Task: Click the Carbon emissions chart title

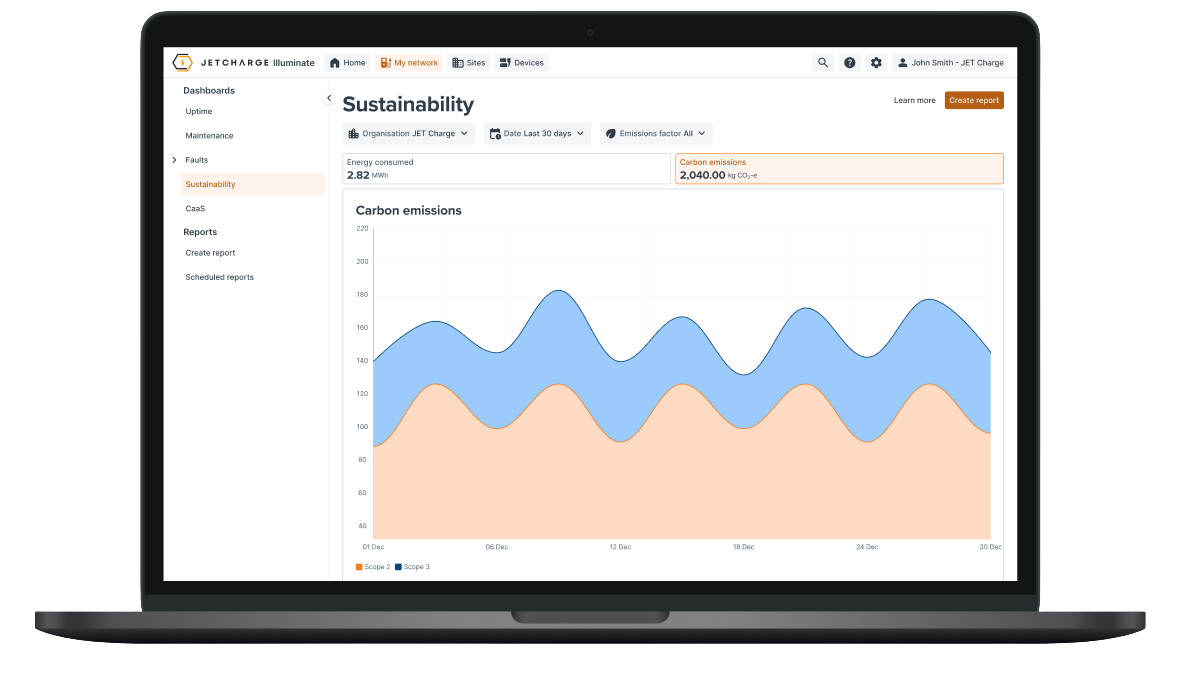Action: pyautogui.click(x=409, y=210)
